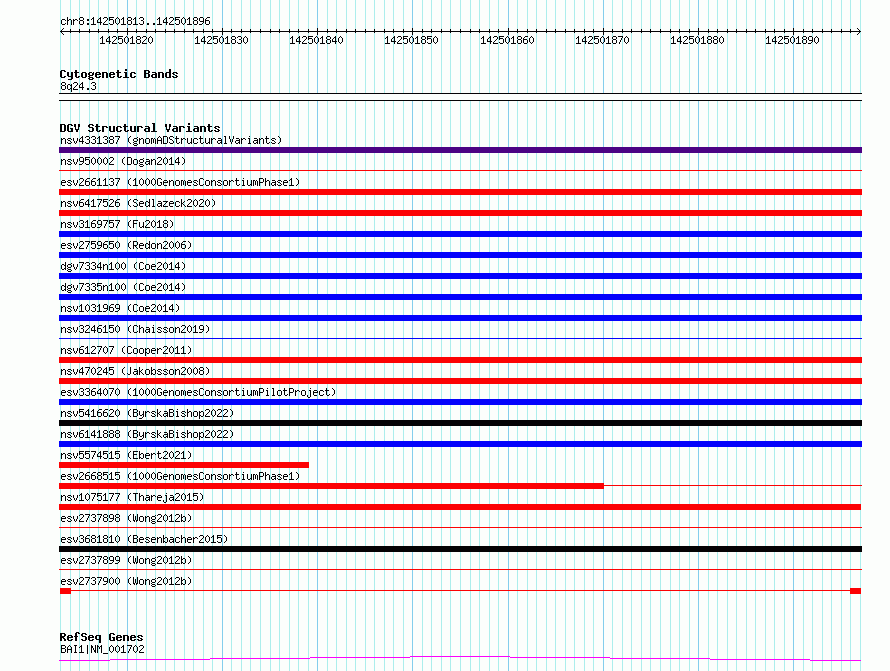
Task: Click ruler position 142501840
Action: (316, 40)
